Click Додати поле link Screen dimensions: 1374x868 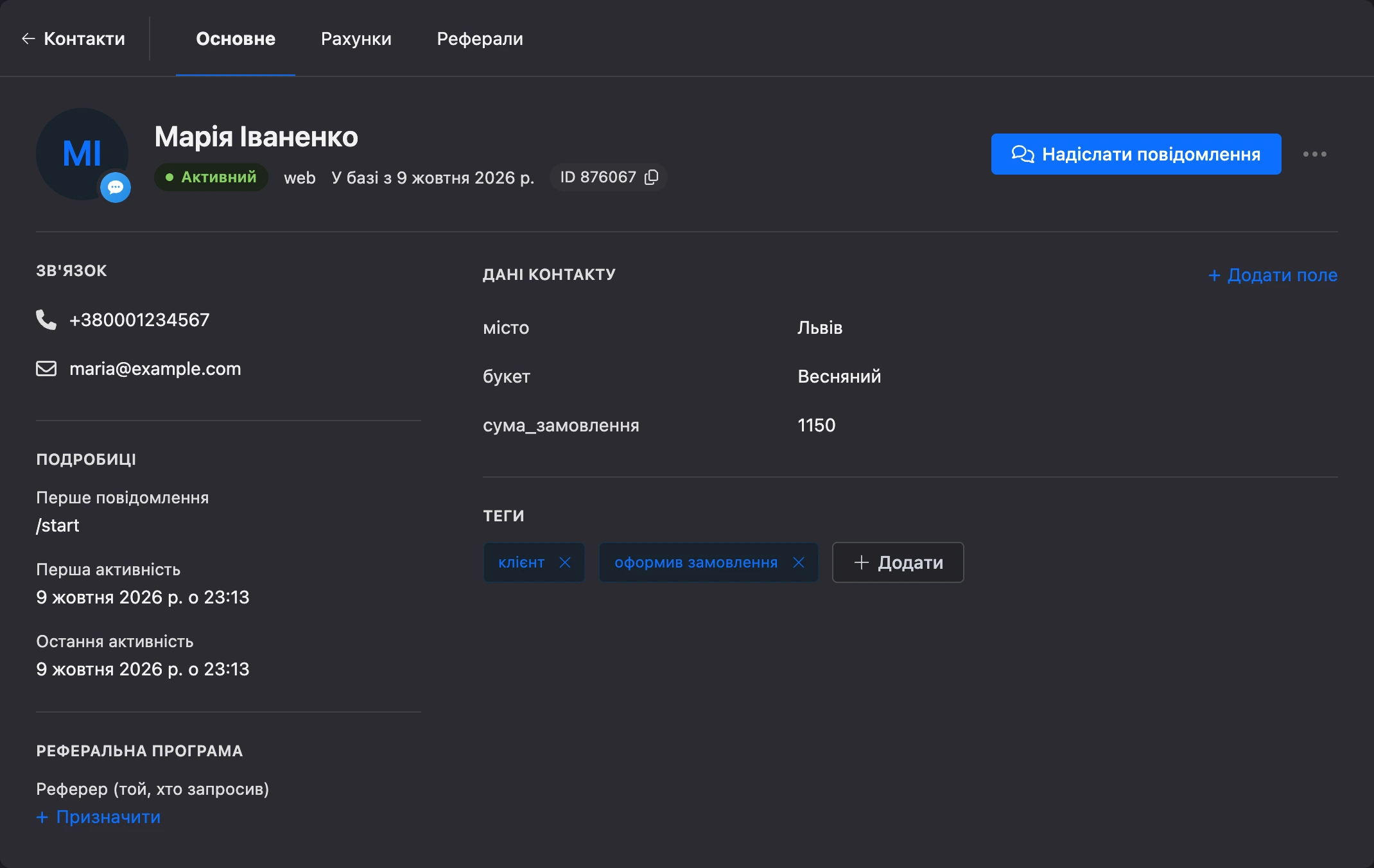(x=1273, y=275)
